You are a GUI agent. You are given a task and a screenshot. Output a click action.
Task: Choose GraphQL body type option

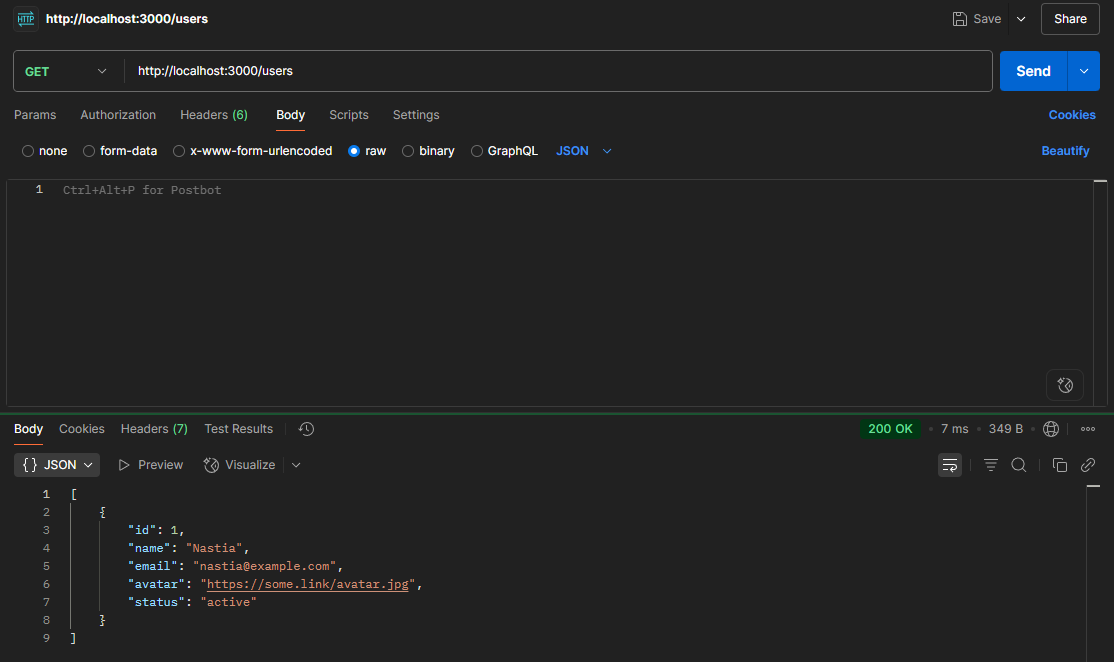click(x=477, y=151)
